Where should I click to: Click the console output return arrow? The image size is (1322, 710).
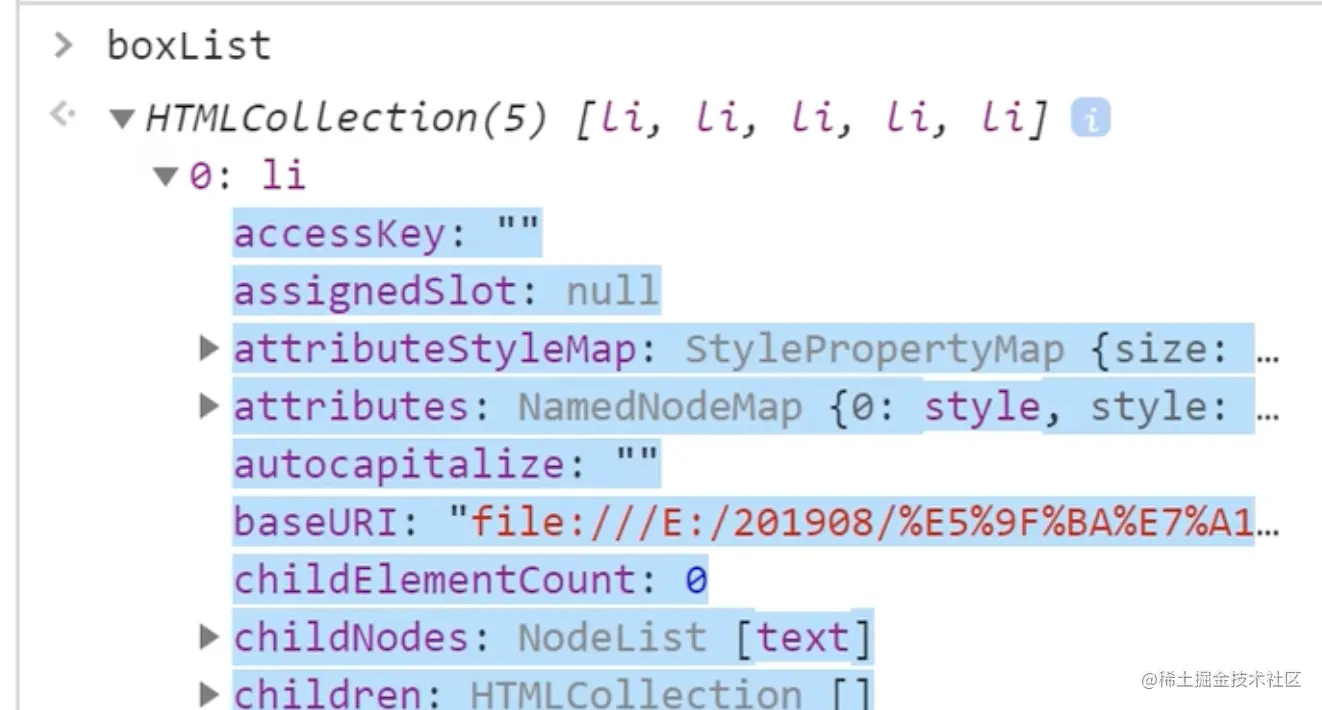(x=62, y=115)
